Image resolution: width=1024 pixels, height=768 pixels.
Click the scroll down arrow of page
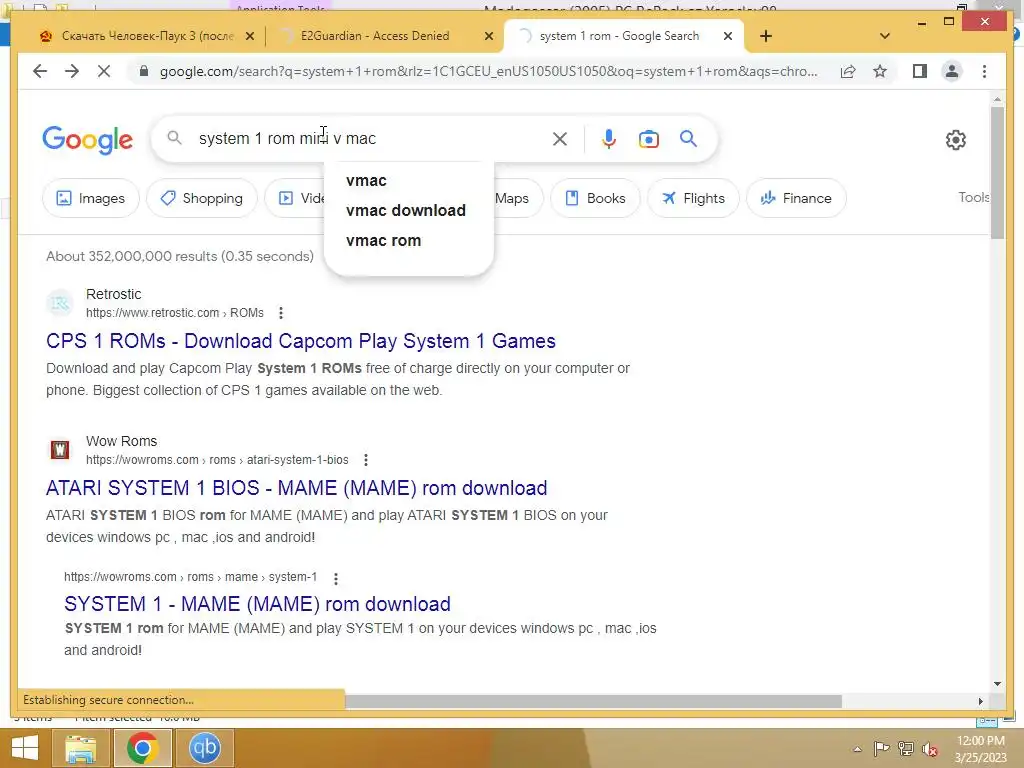click(997, 684)
